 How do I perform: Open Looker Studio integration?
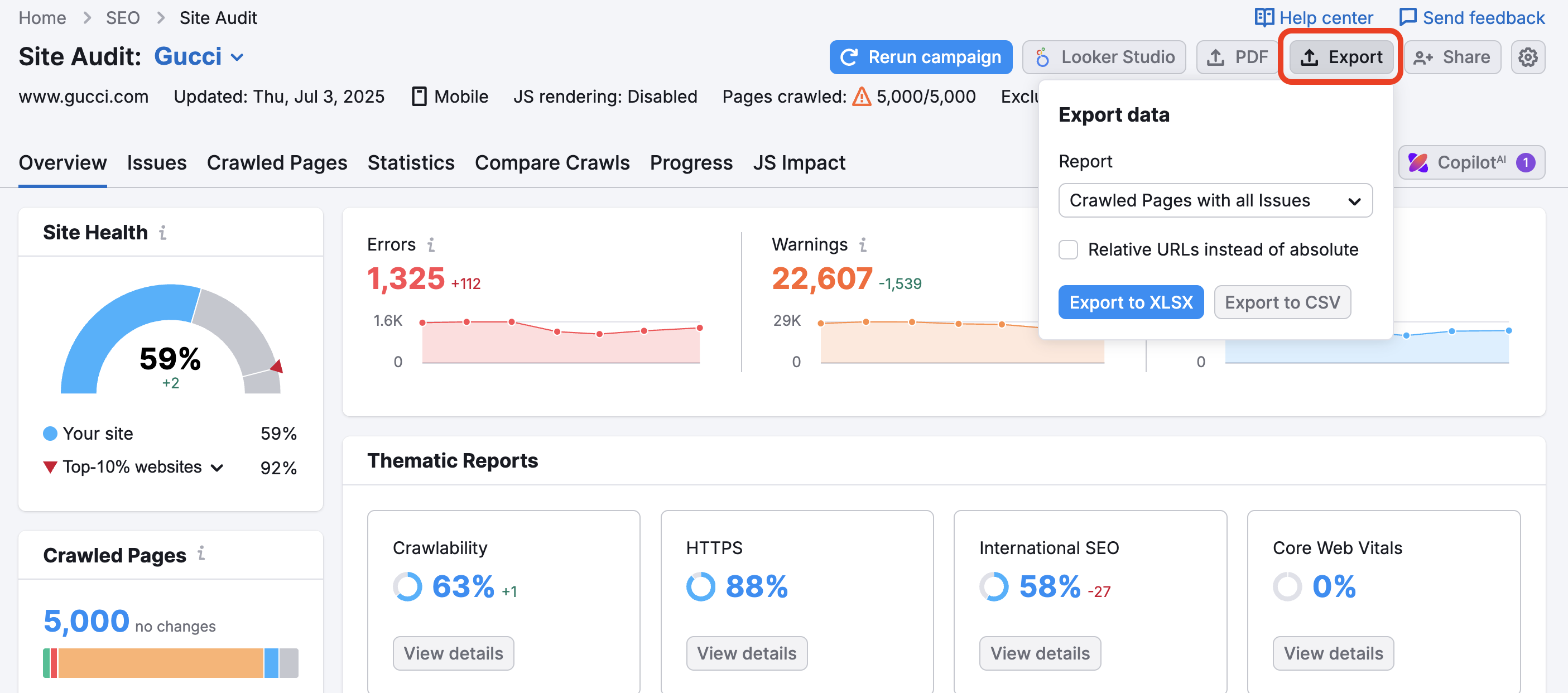point(1104,56)
